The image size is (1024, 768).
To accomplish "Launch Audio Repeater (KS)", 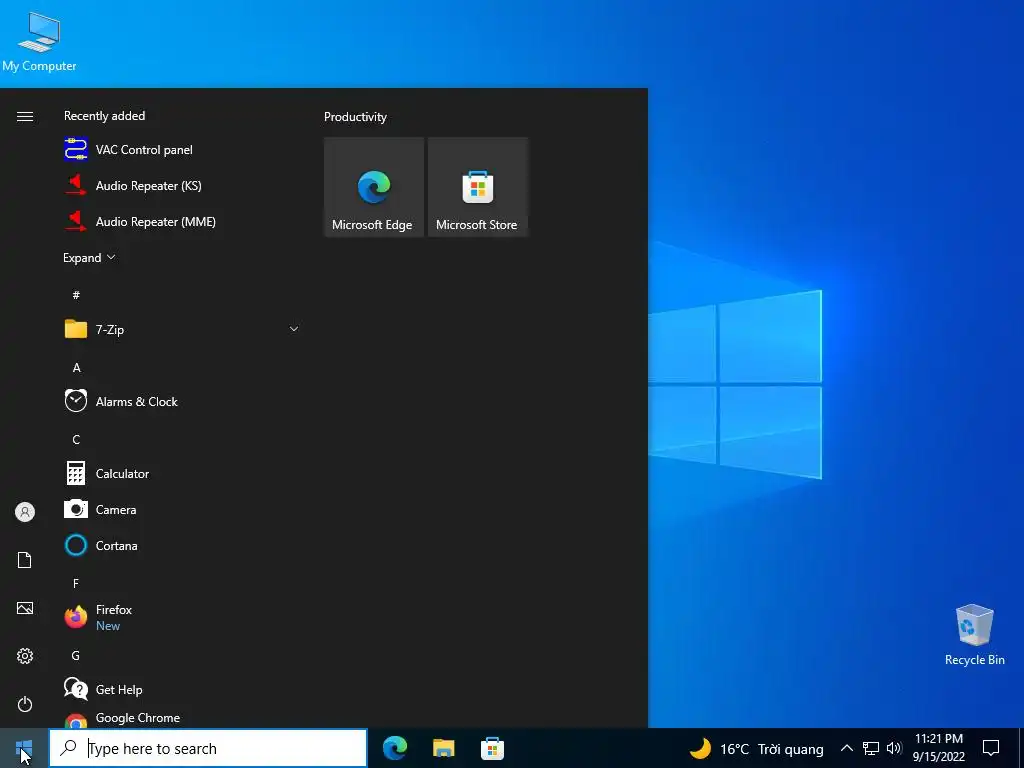I will click(x=183, y=185).
